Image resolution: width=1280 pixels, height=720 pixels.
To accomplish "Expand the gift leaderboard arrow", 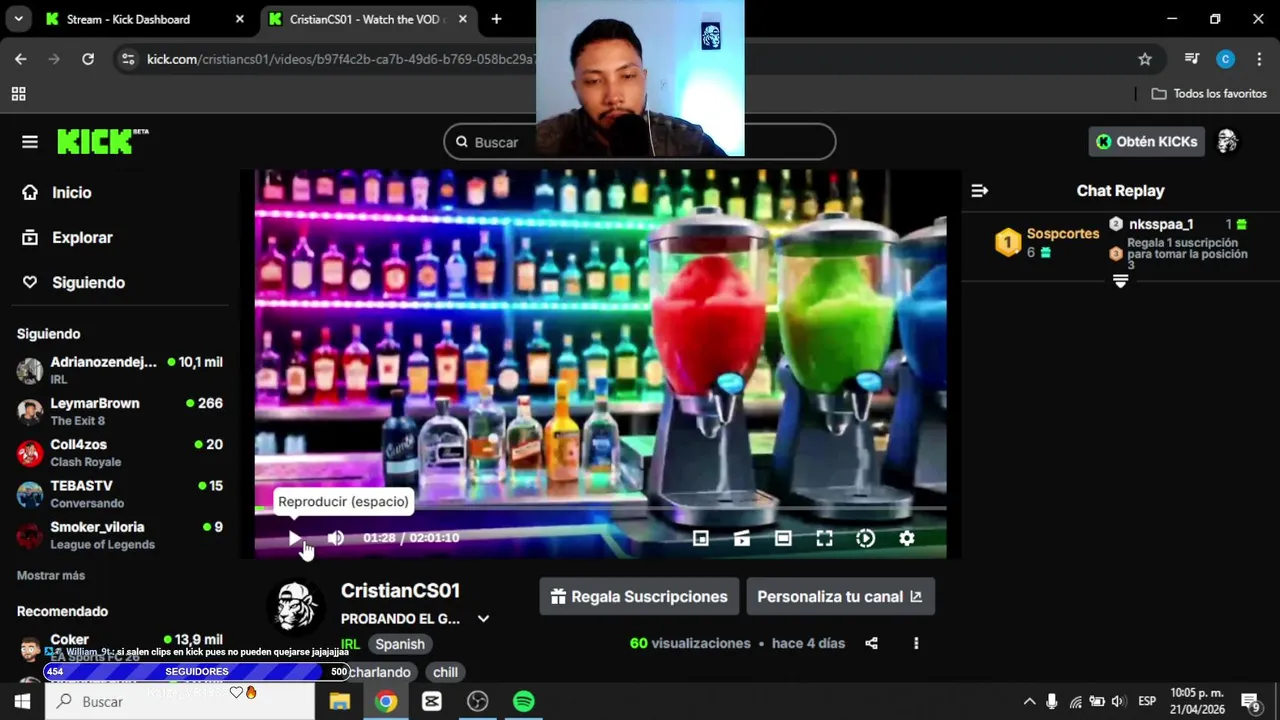I will point(1120,282).
